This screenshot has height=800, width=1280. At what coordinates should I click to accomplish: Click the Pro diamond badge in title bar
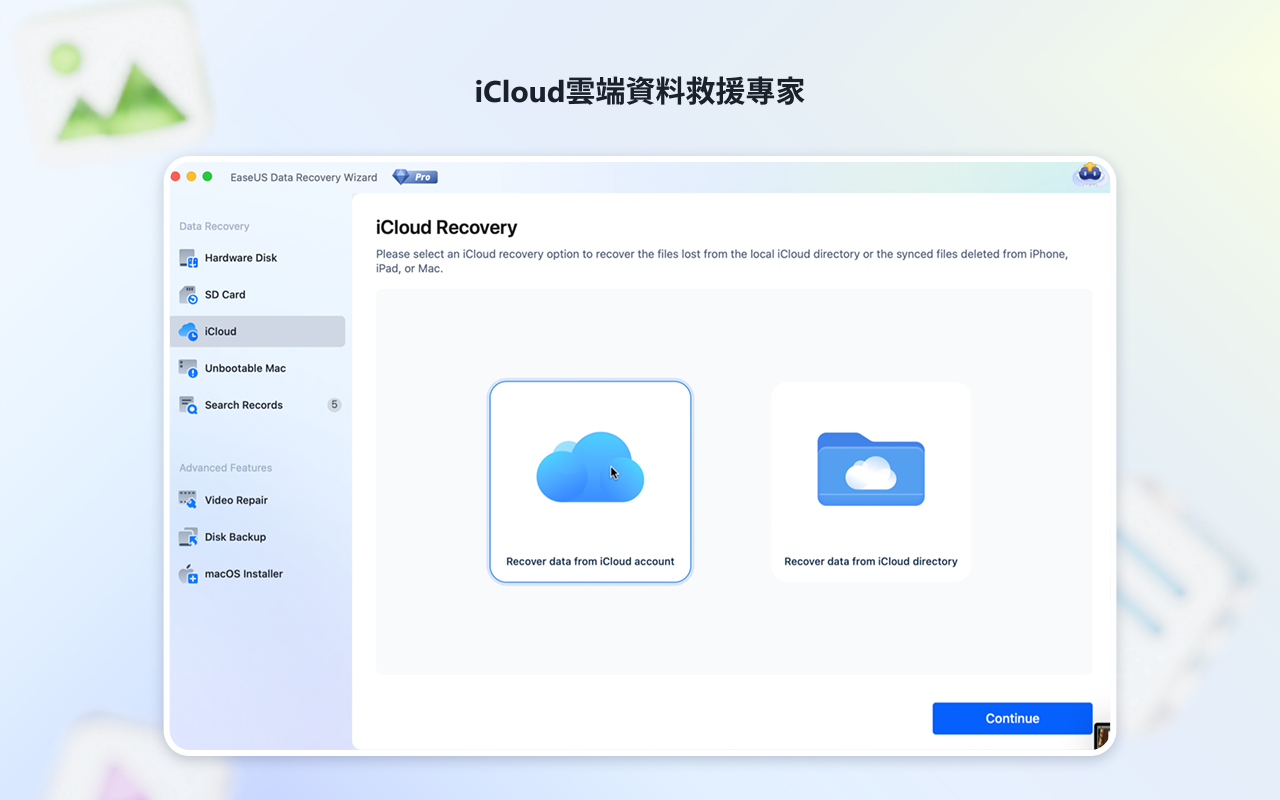coord(414,177)
